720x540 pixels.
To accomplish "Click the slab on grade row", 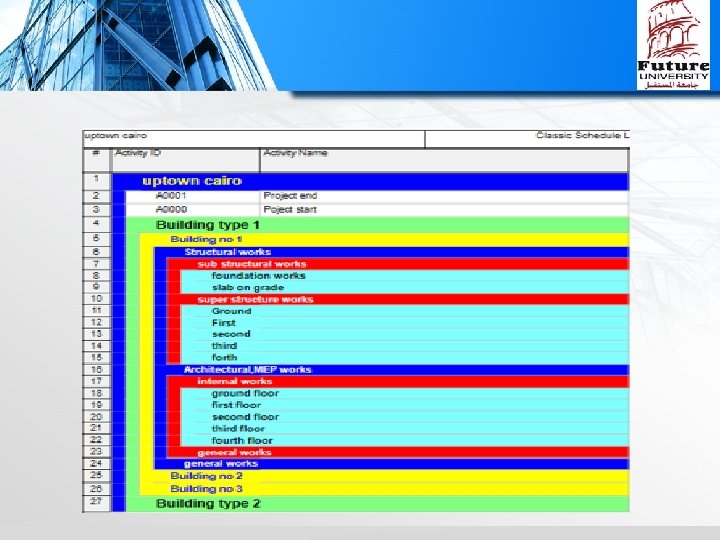I will [405, 288].
